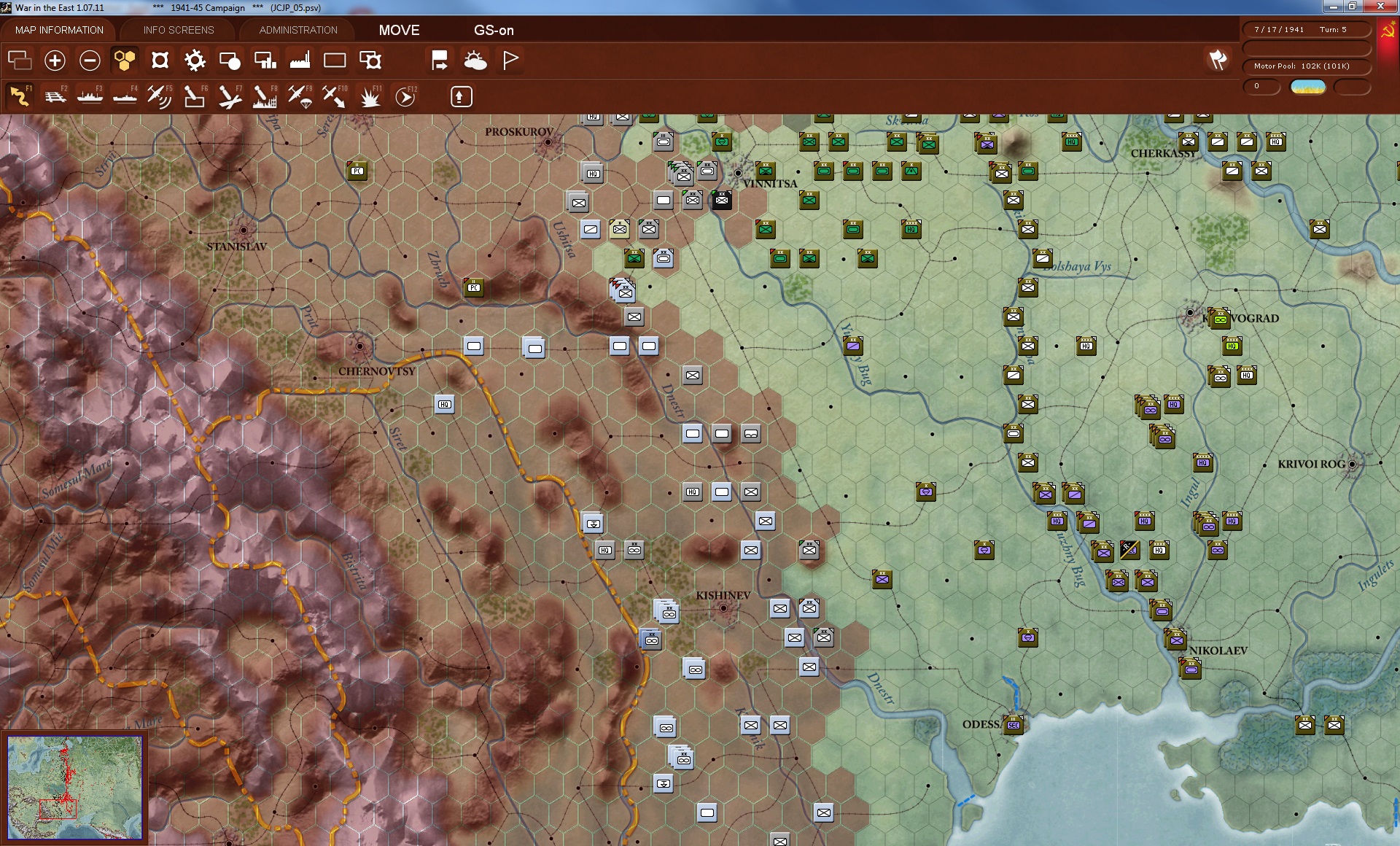This screenshot has height=846, width=1400.
Task: Select F3 naval transport mode
Action: 90,96
